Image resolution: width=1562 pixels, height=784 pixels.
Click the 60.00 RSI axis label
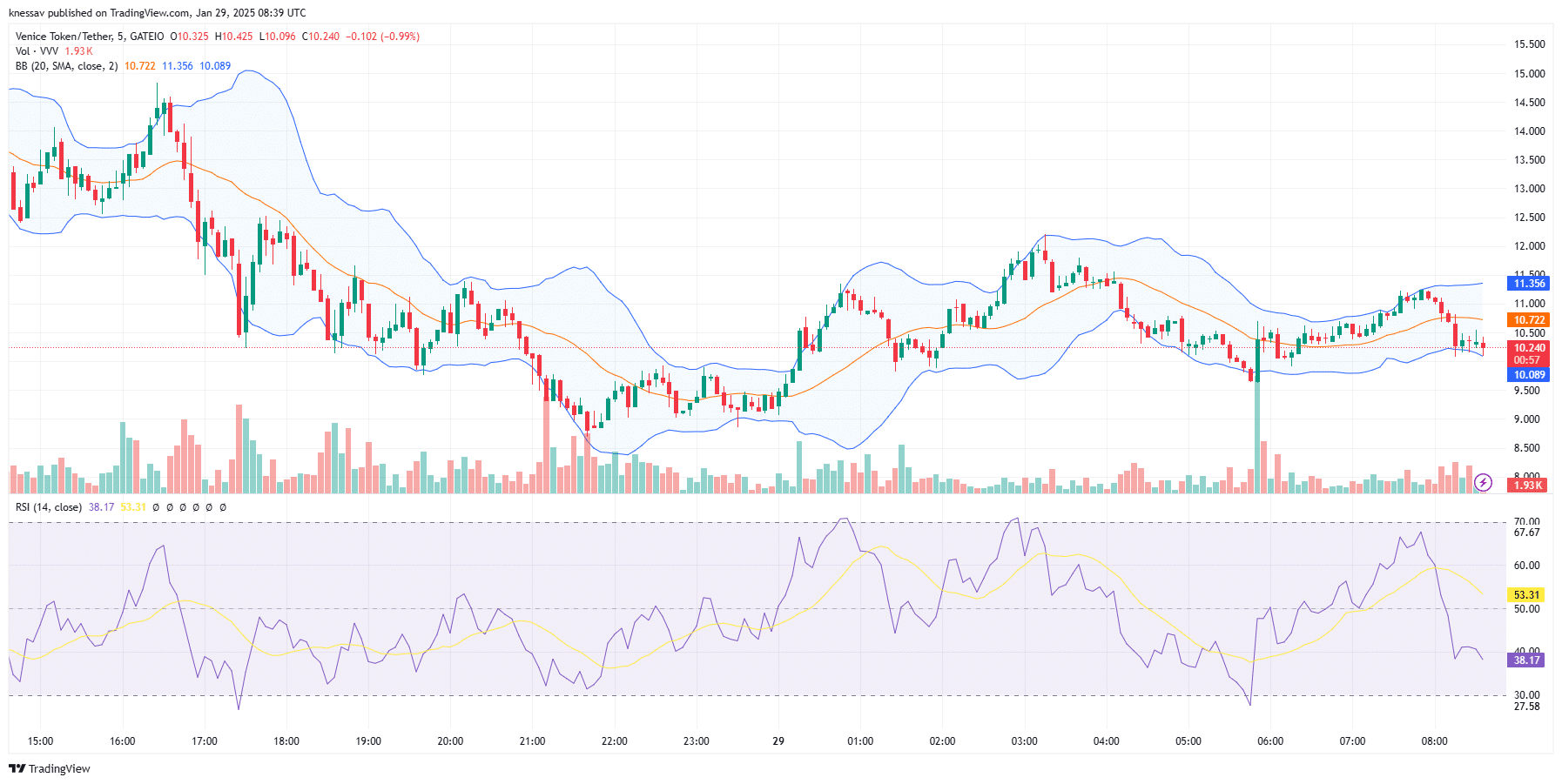pos(1526,566)
